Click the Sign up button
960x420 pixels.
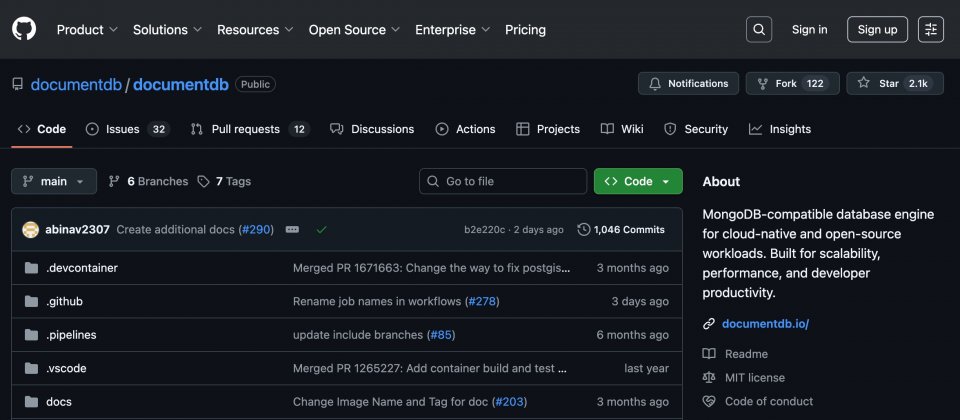(x=877, y=29)
